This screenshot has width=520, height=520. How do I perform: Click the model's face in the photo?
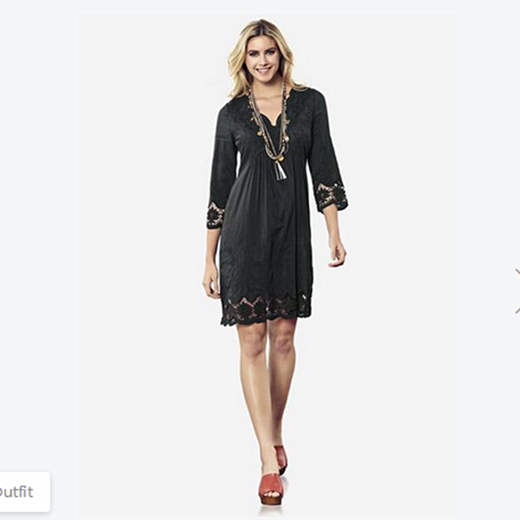click(x=263, y=62)
